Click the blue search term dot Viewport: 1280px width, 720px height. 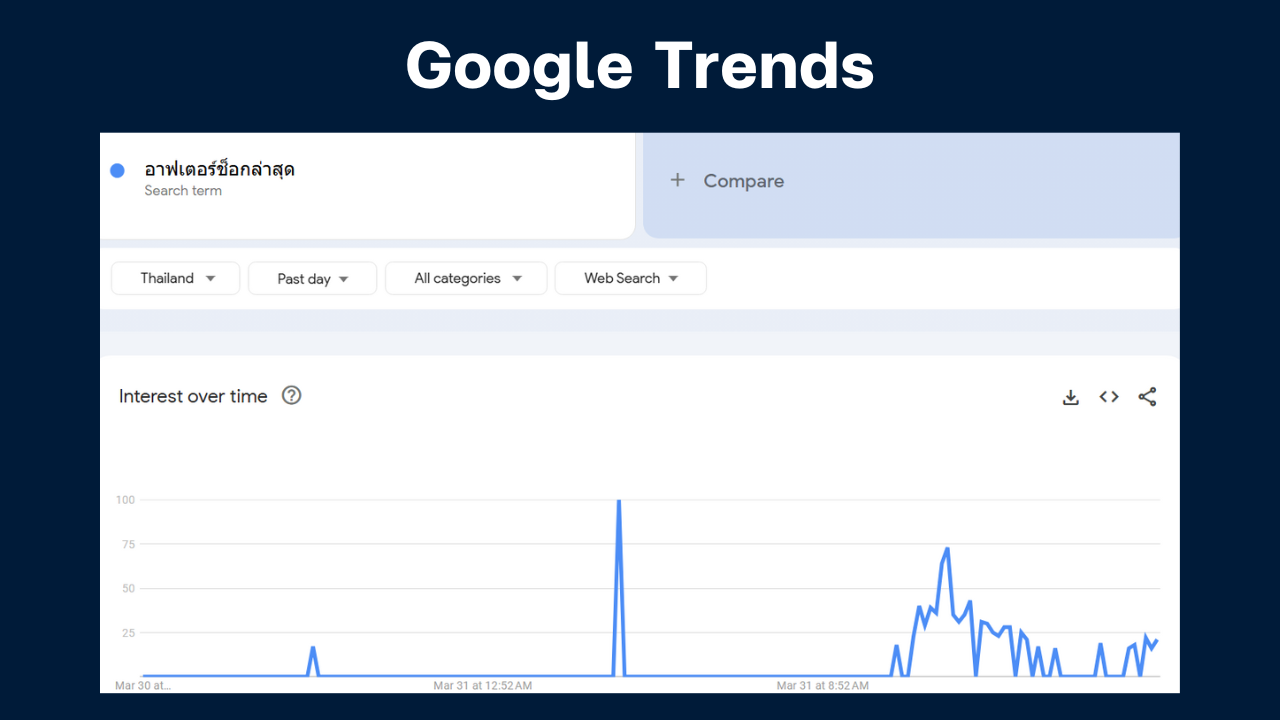117,171
